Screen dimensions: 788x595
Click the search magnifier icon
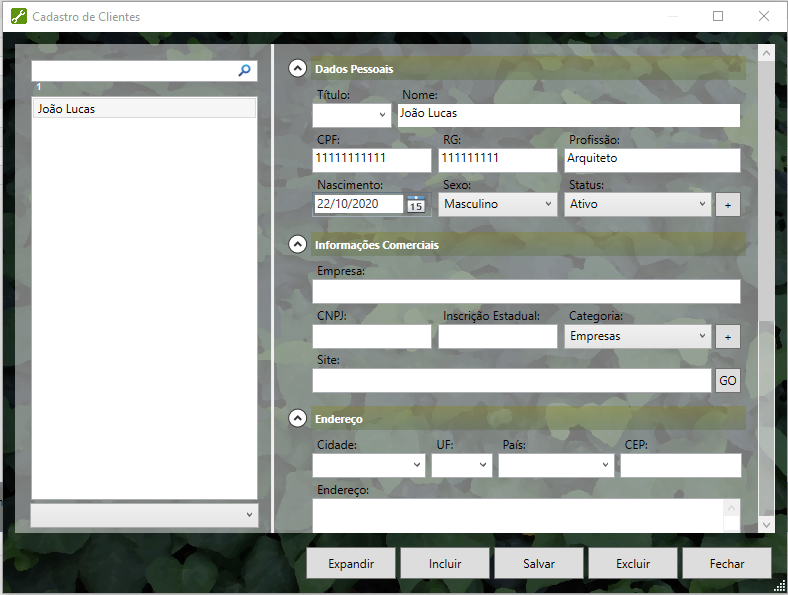[x=243, y=71]
